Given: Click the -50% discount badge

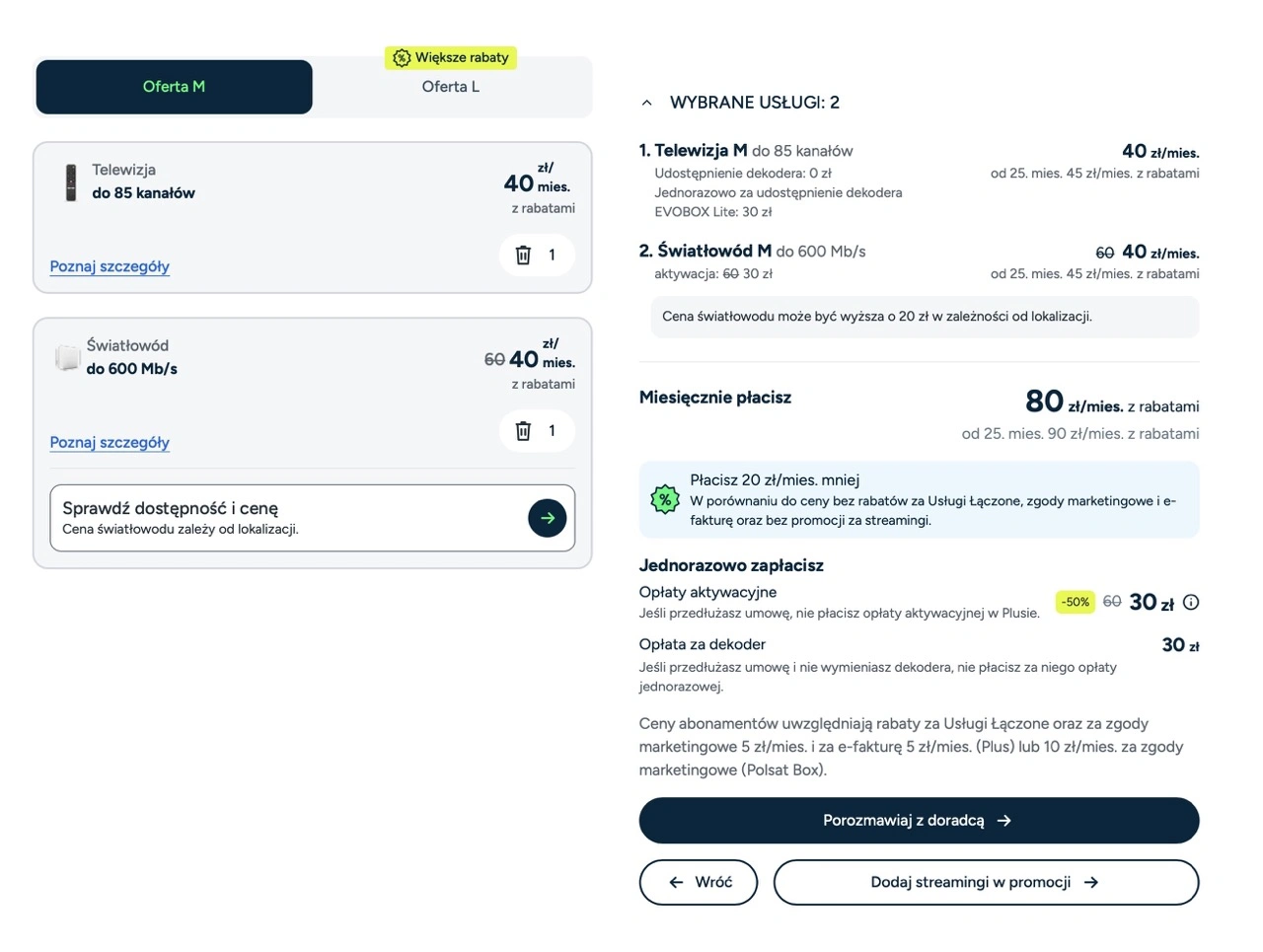Looking at the screenshot, I should (1076, 602).
